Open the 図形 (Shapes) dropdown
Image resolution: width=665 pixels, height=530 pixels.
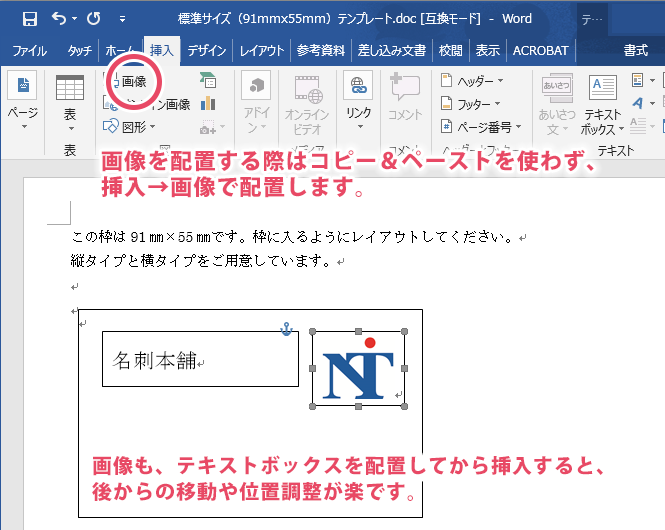(129, 126)
